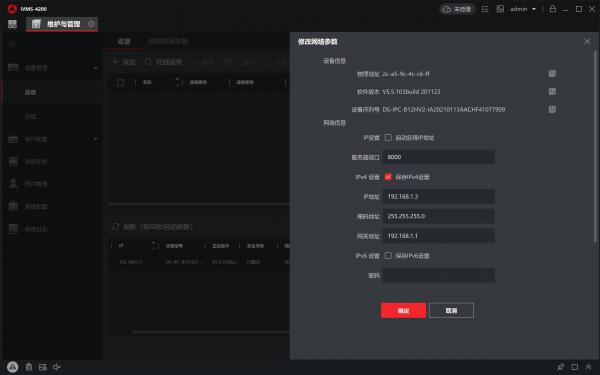Select the device tab above device list
This screenshot has height=375, width=600.
[x=124, y=42]
